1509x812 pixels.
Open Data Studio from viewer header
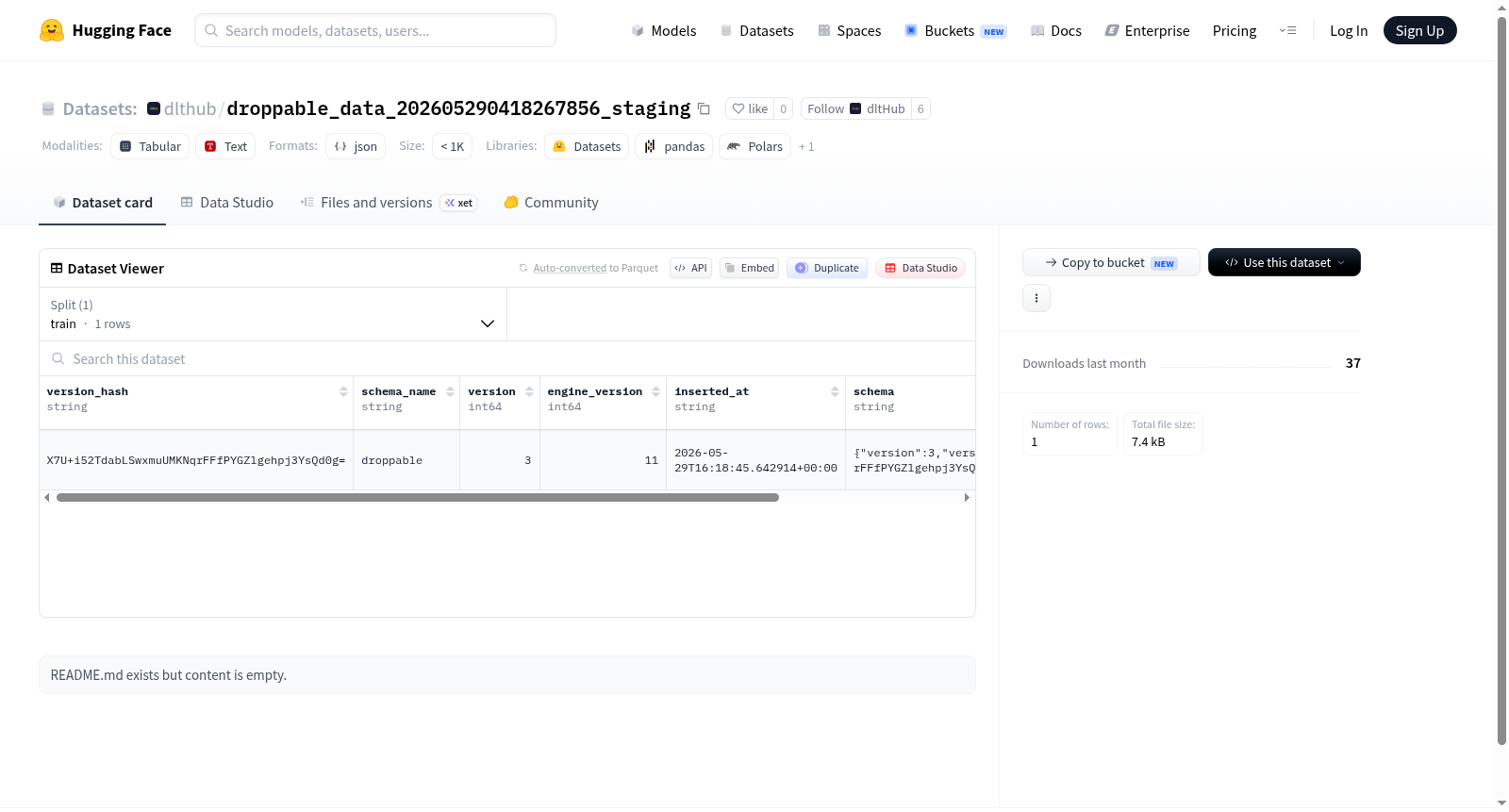pyautogui.click(x=920, y=268)
